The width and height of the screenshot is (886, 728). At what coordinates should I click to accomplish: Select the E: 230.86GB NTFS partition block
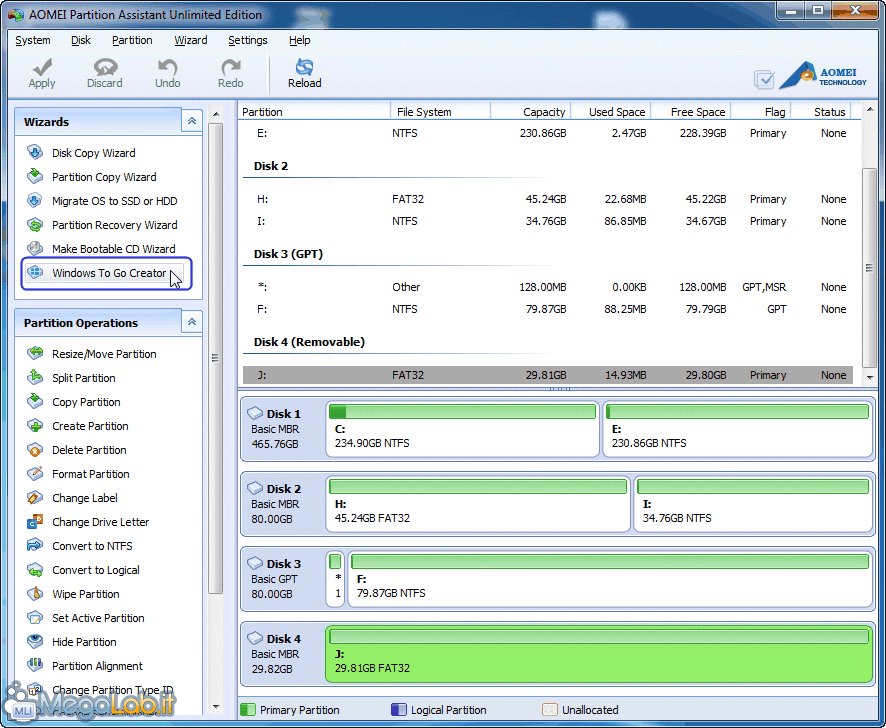point(737,429)
